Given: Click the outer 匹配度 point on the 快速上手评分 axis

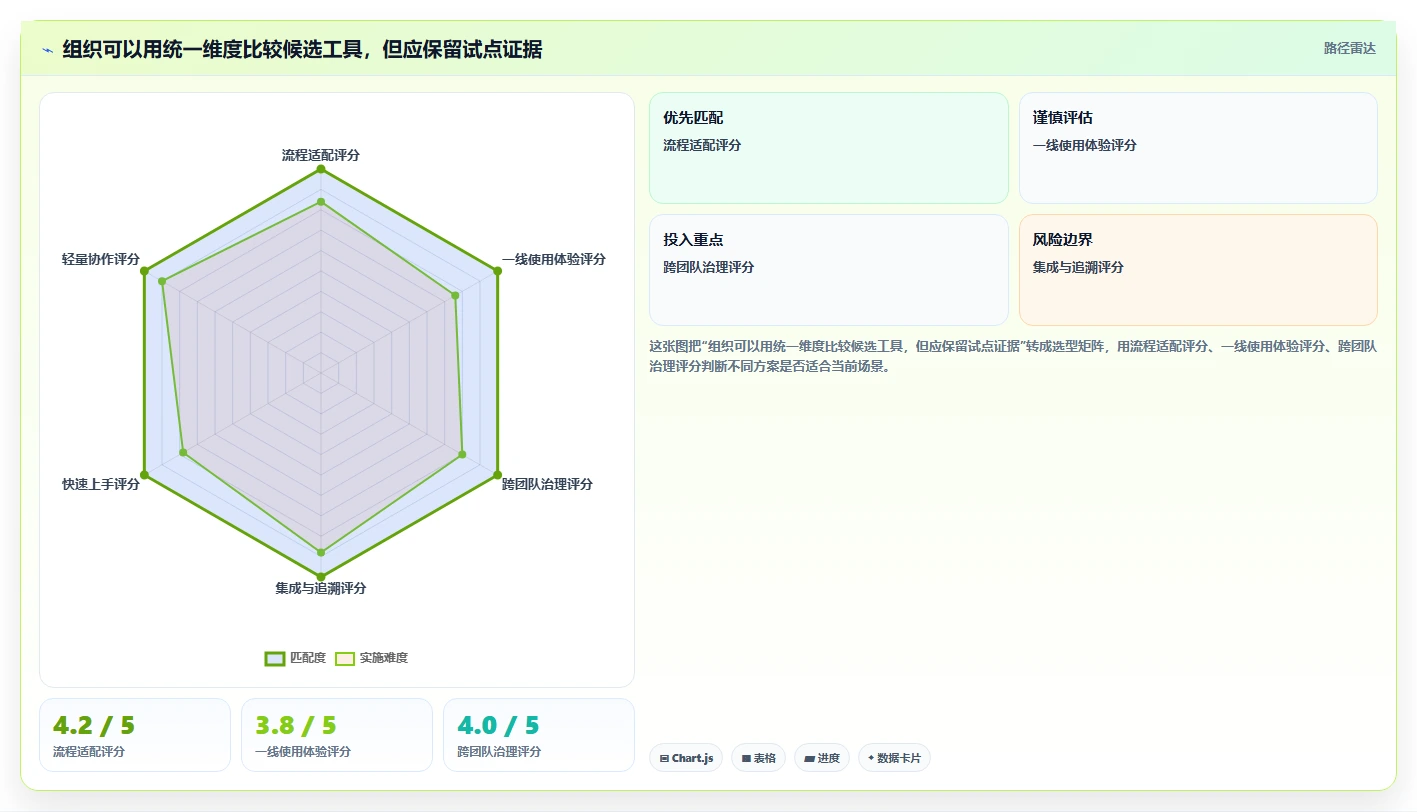Looking at the screenshot, I should 145,474.
